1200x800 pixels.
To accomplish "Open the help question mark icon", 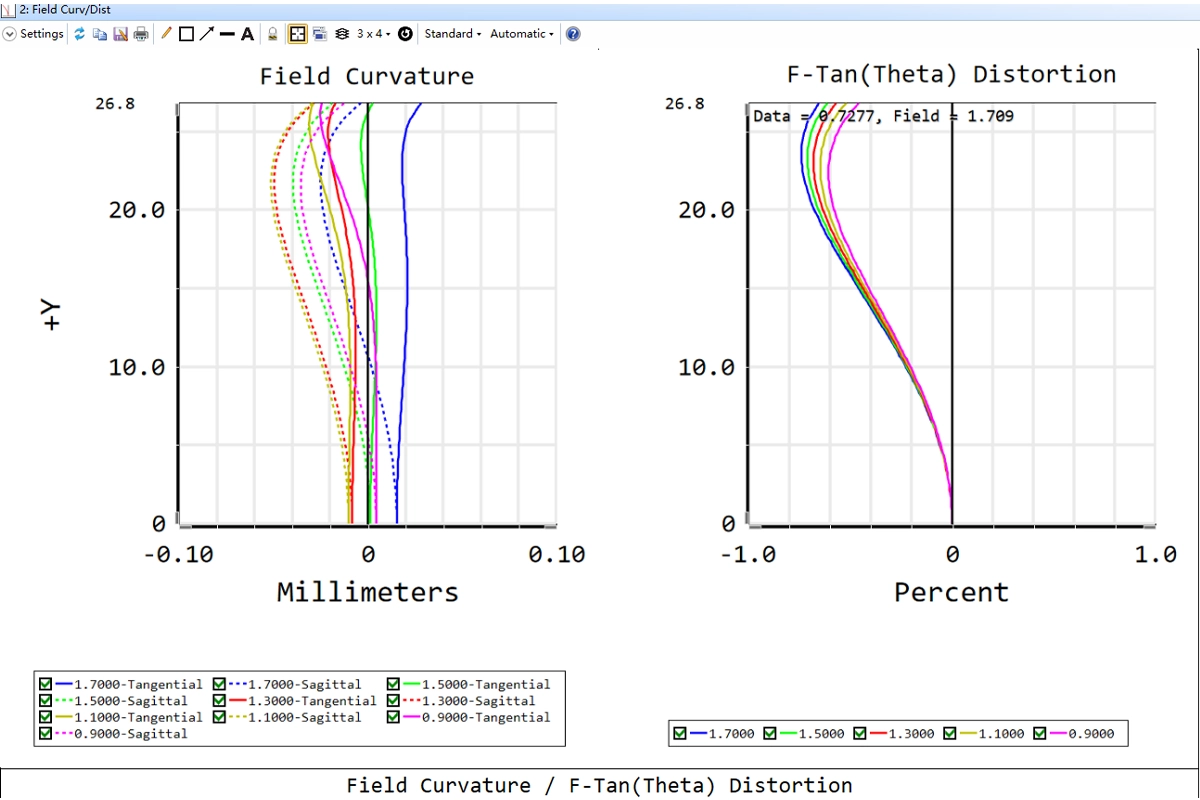I will [573, 34].
